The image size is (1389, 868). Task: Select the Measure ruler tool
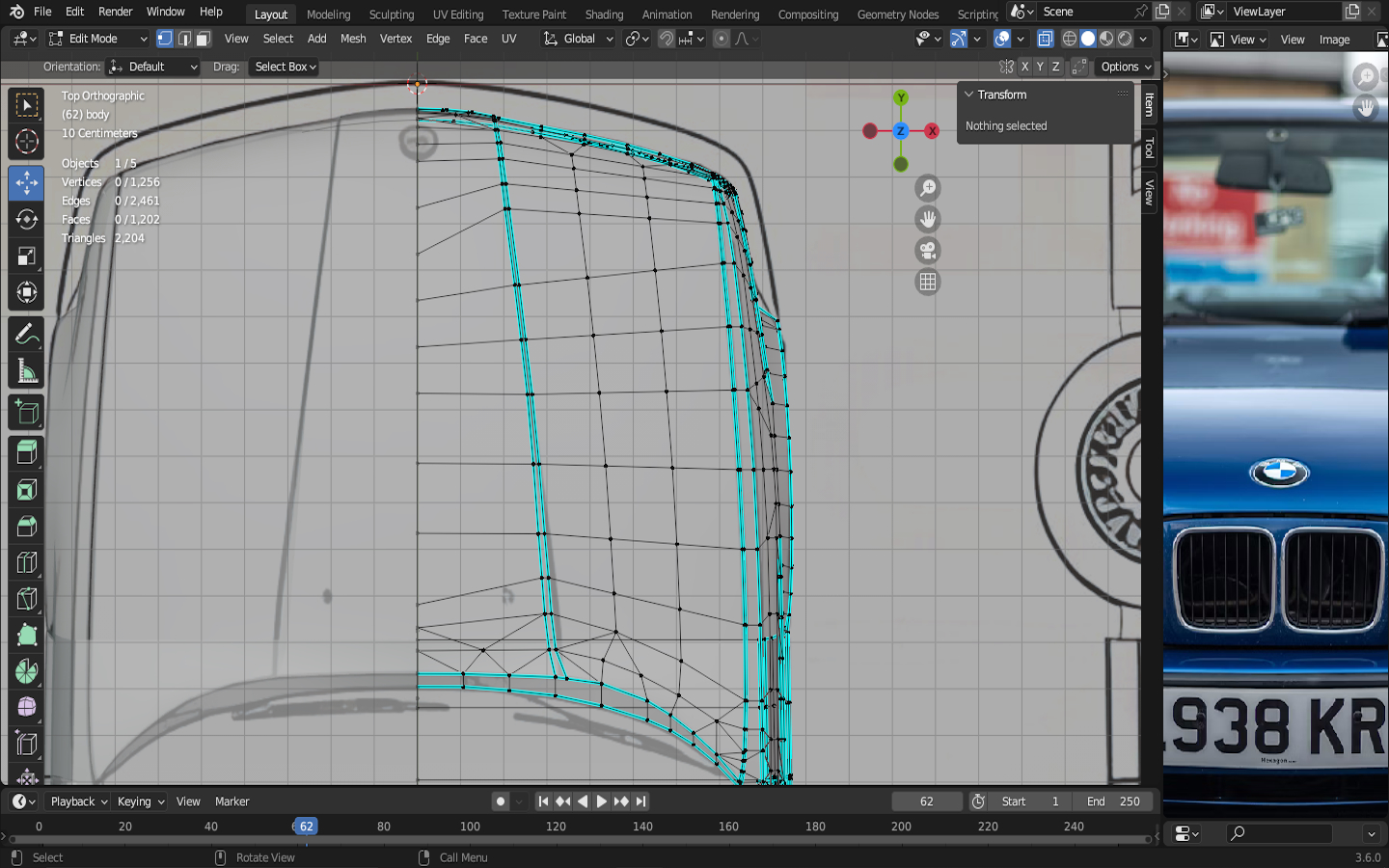click(x=27, y=371)
